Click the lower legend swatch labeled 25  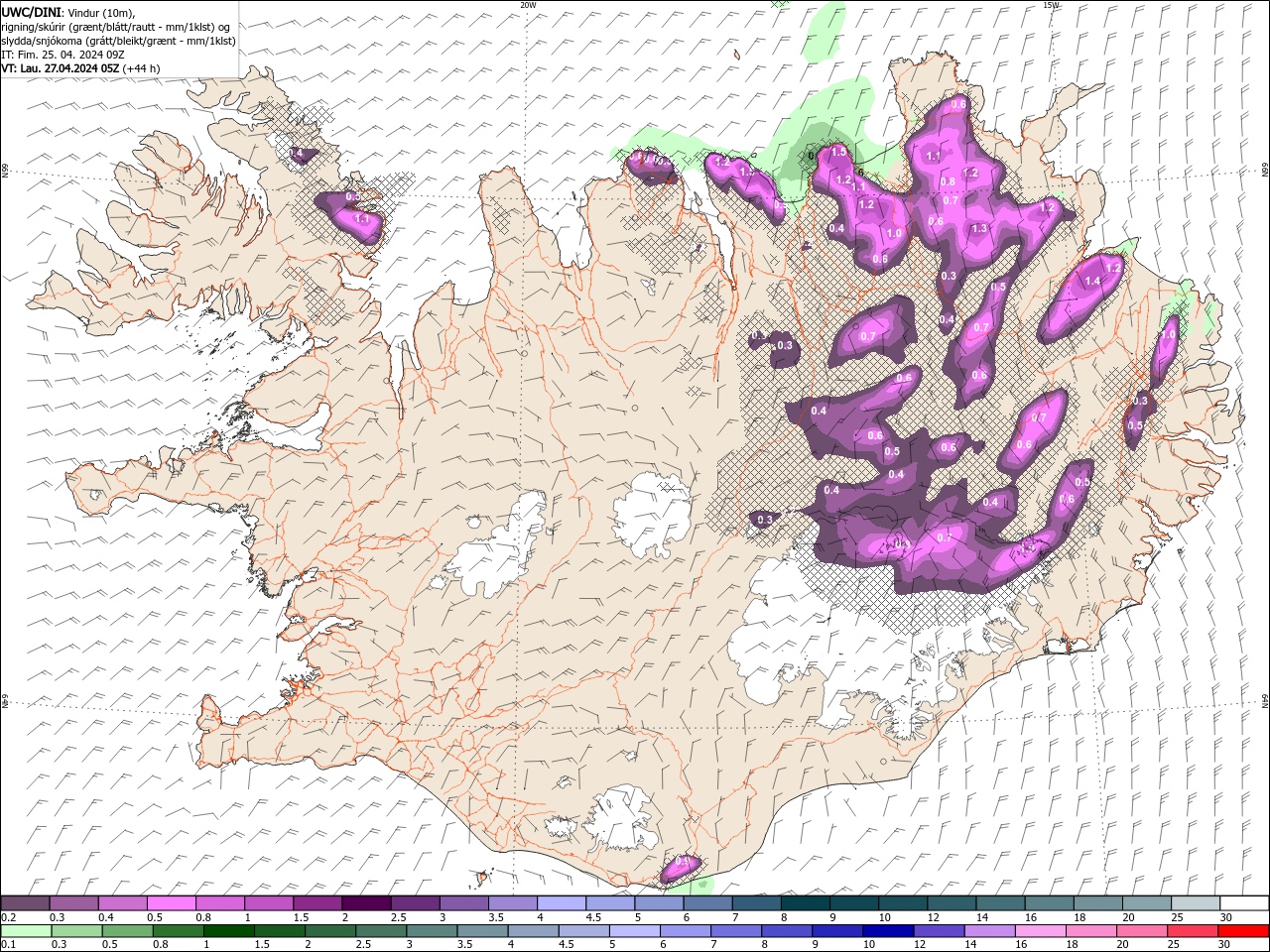click(1192, 931)
